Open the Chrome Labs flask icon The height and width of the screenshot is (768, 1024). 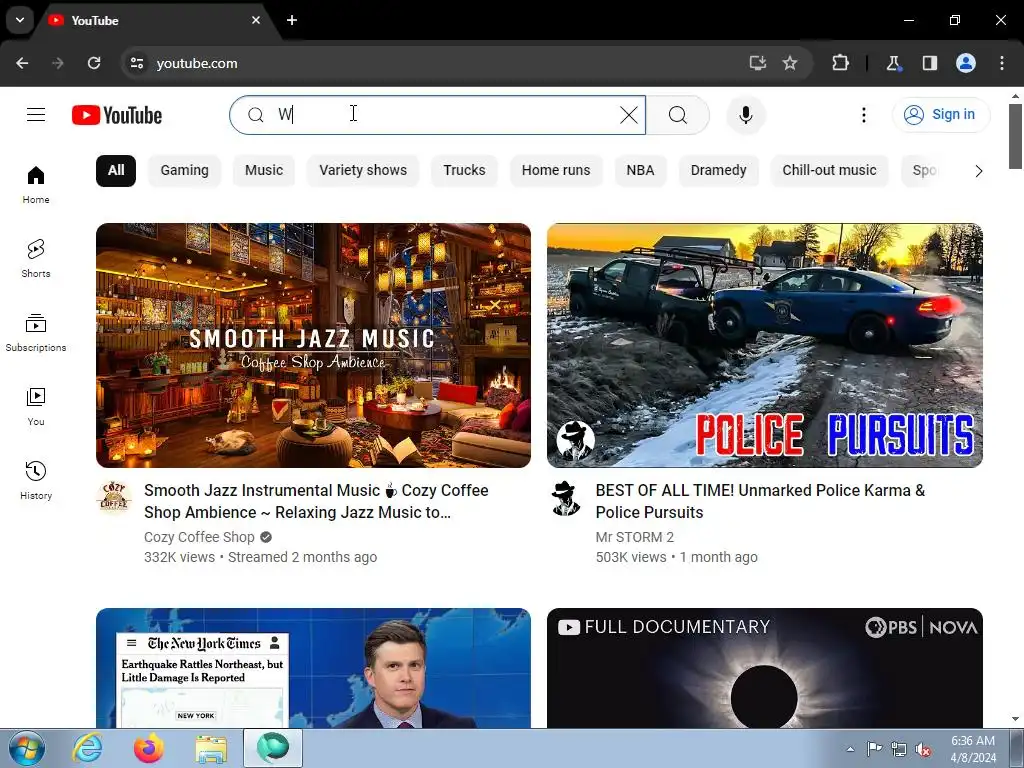(x=893, y=63)
